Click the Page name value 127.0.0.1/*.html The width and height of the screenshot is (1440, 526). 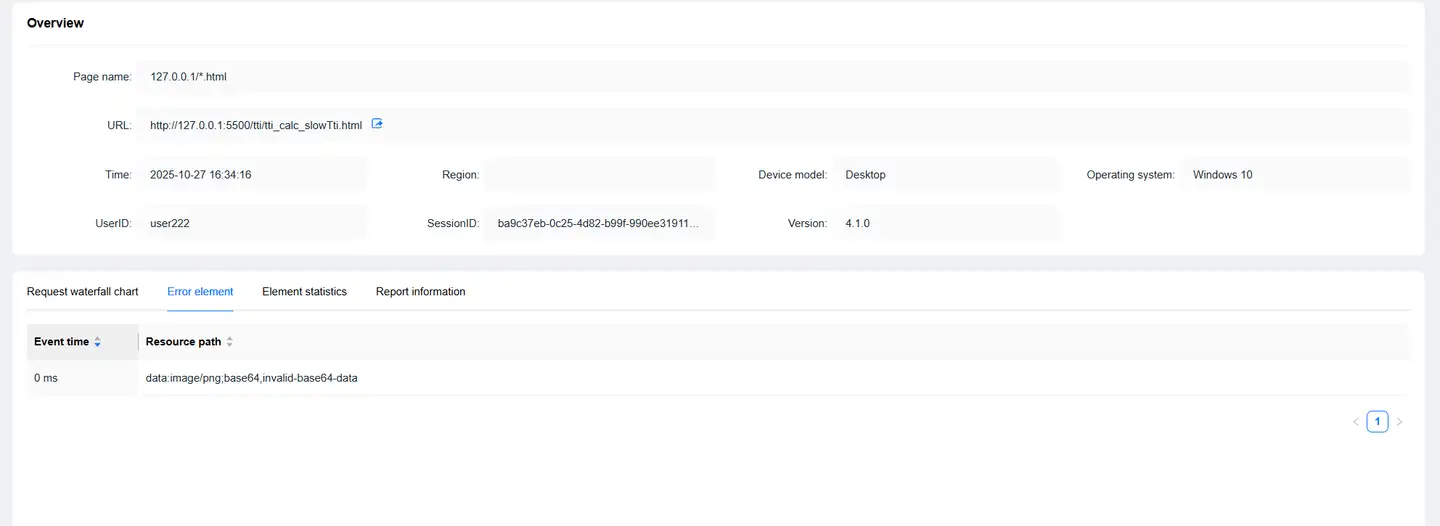189,76
